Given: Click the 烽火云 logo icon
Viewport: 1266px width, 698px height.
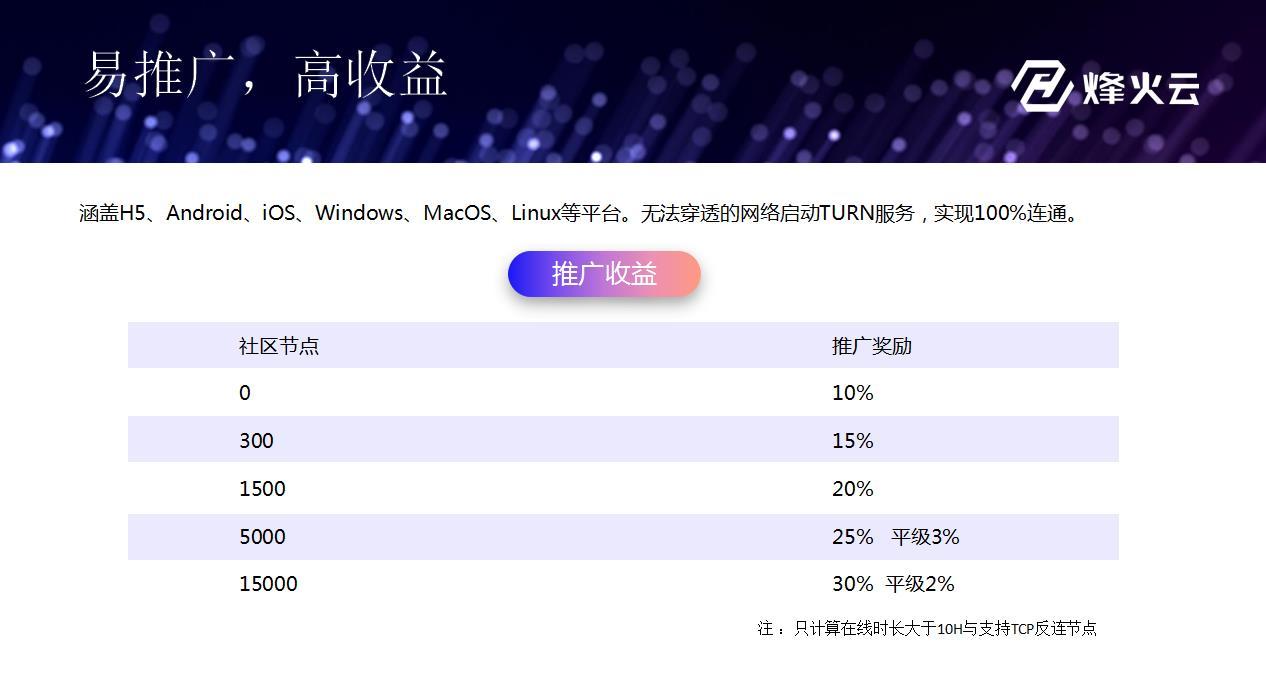Looking at the screenshot, I should [1043, 85].
